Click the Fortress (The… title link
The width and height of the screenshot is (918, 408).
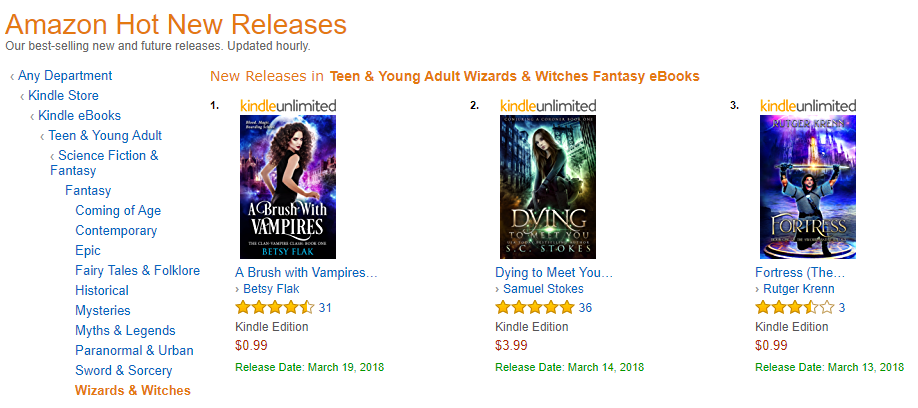tap(800, 272)
